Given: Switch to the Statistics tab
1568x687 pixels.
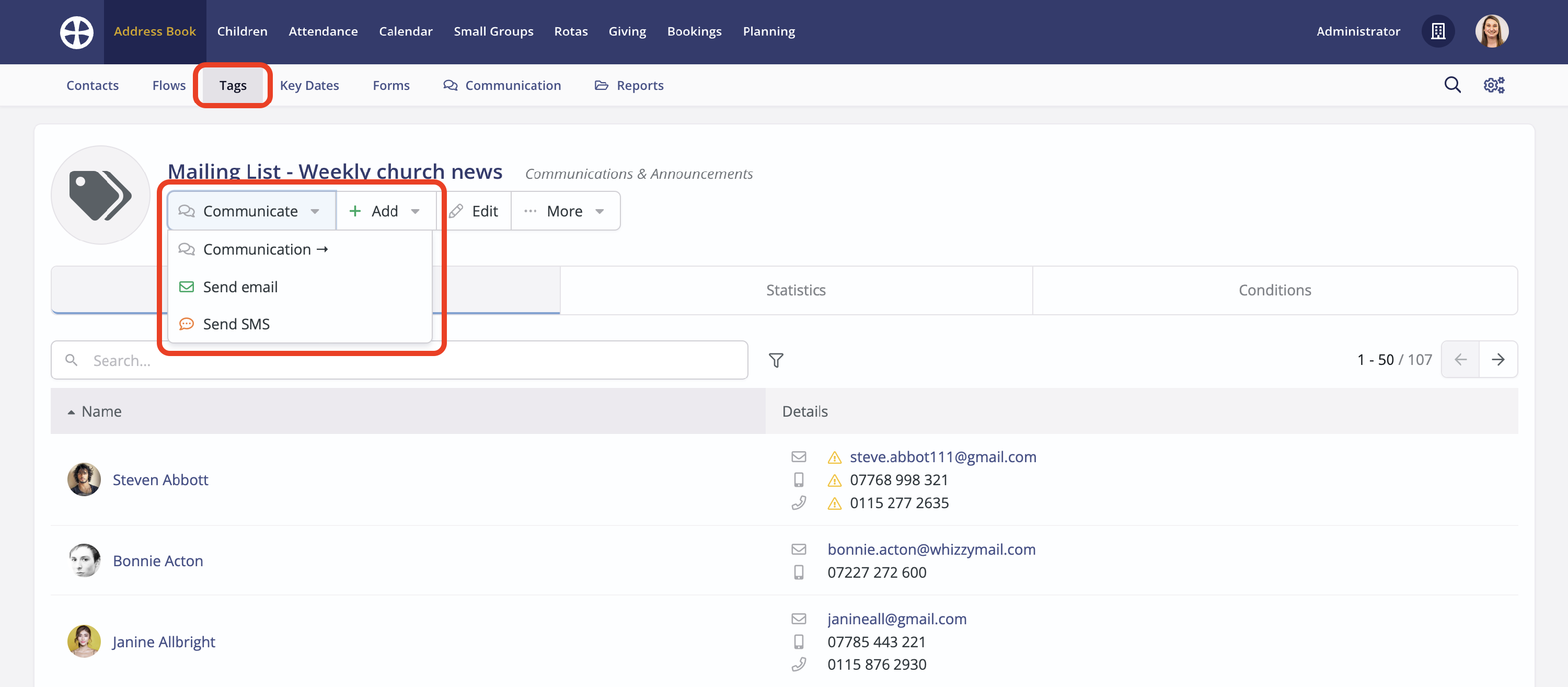Looking at the screenshot, I should (x=796, y=290).
